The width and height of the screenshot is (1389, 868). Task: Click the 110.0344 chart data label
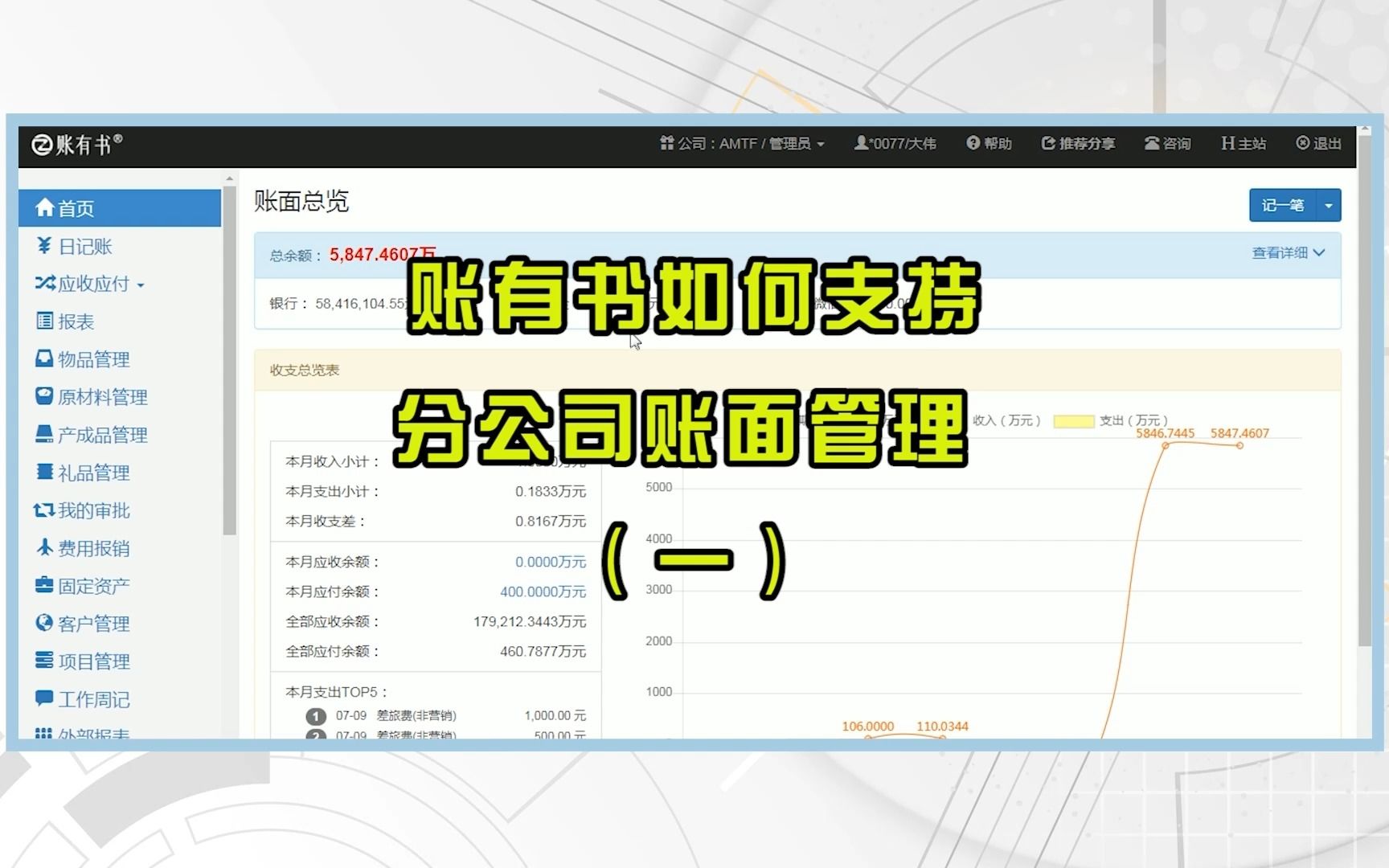tap(942, 727)
